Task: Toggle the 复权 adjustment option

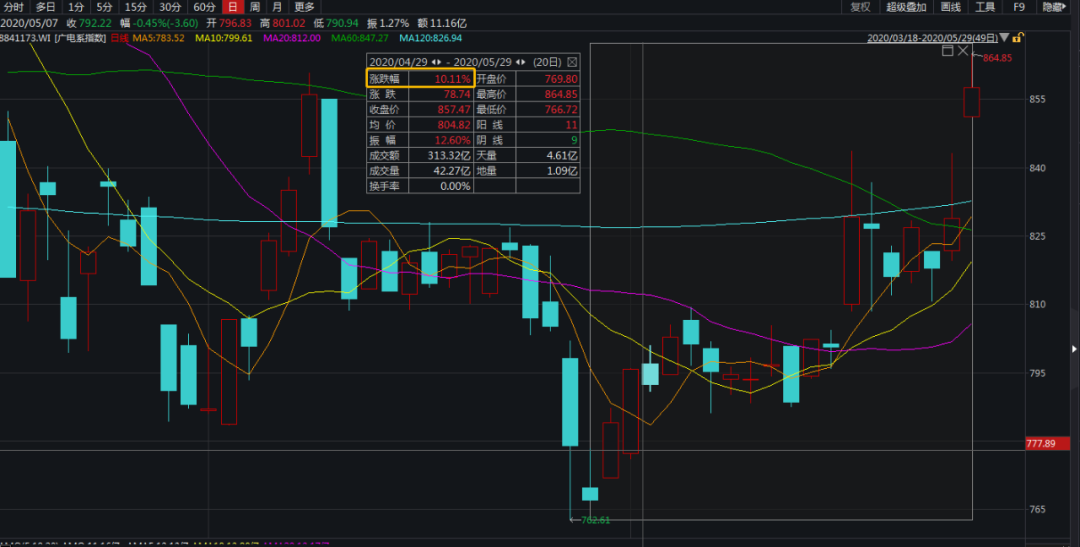Action: click(860, 7)
